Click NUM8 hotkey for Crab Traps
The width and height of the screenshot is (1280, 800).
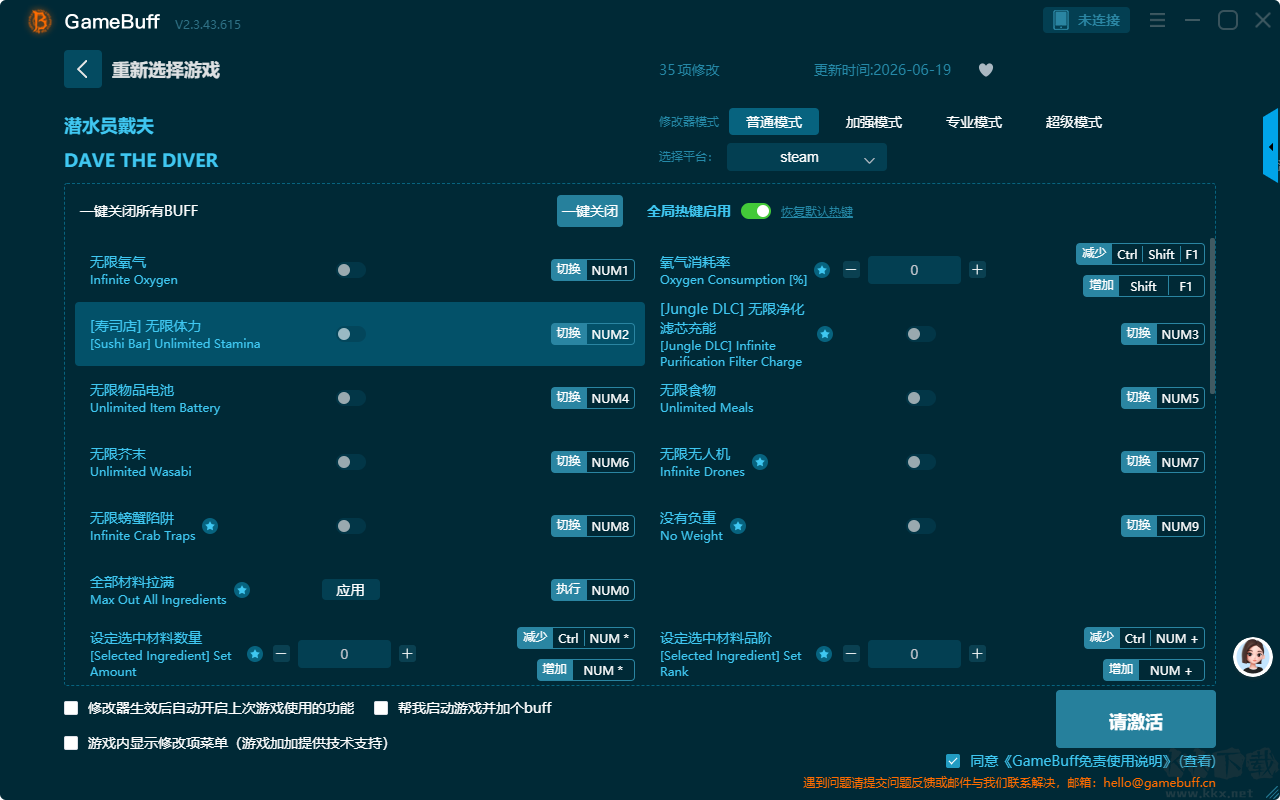(593, 526)
